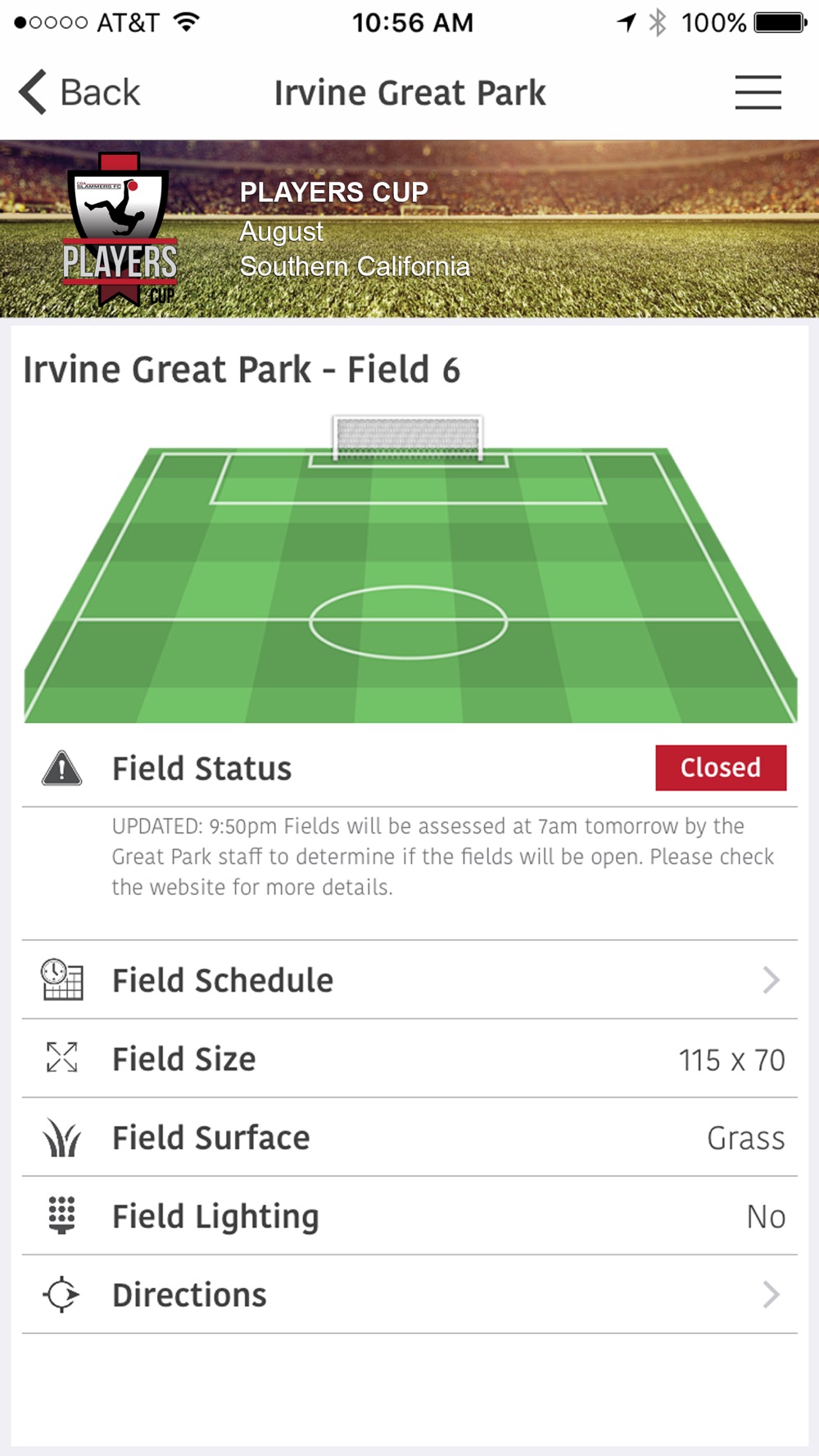Tap the Bluetooth status bar icon
Viewport: 819px width, 1456px height.
tap(658, 22)
